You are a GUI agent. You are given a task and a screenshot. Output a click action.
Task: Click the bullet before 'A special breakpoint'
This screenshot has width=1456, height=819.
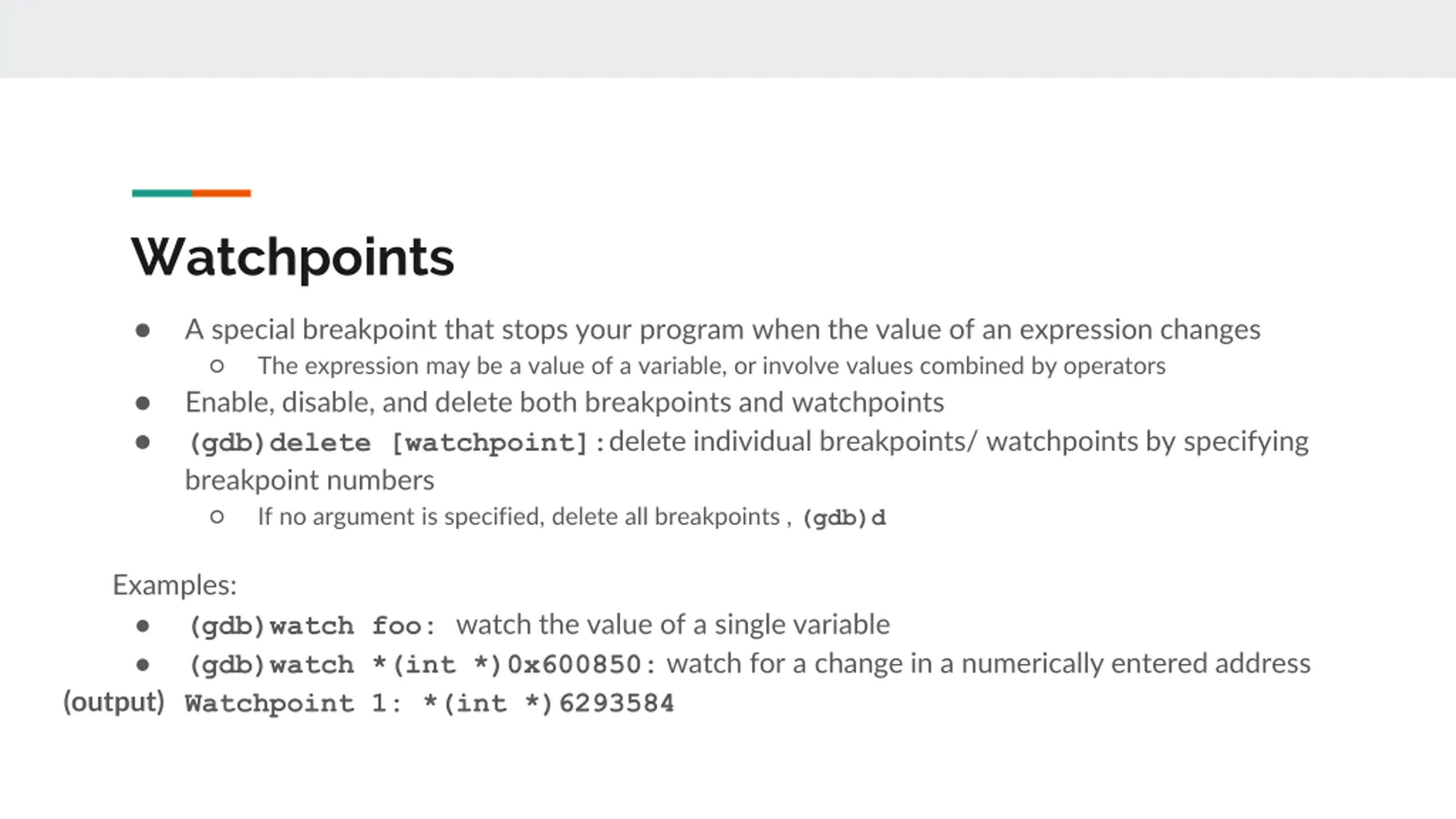pos(143,330)
